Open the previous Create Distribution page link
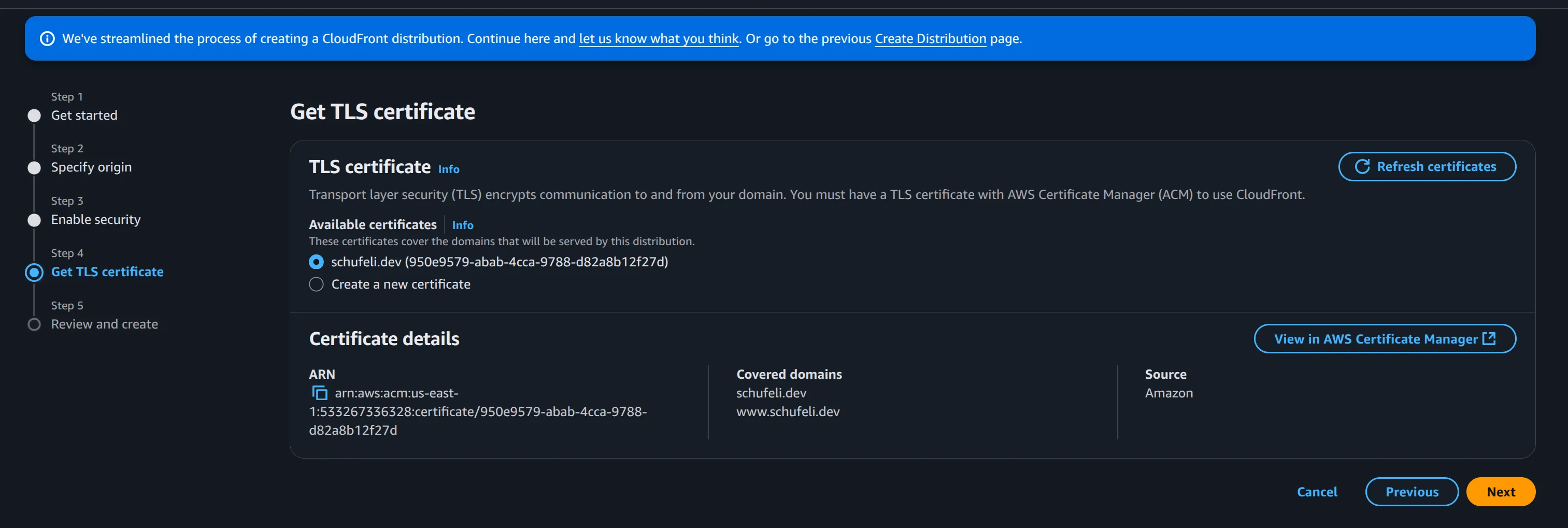Viewport: 1568px width, 528px height. (x=930, y=39)
